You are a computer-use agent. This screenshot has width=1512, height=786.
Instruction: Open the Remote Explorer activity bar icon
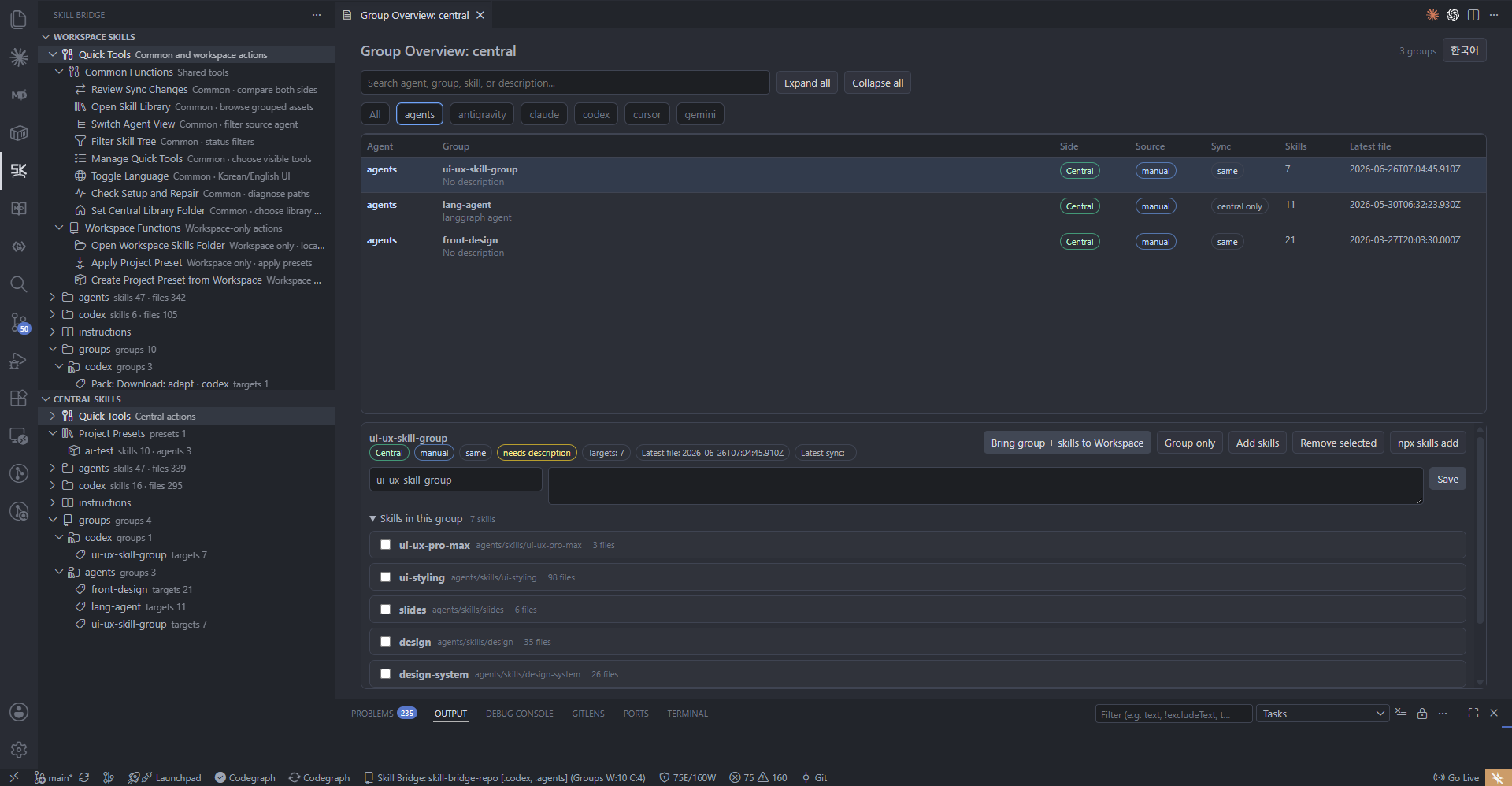tap(19, 436)
